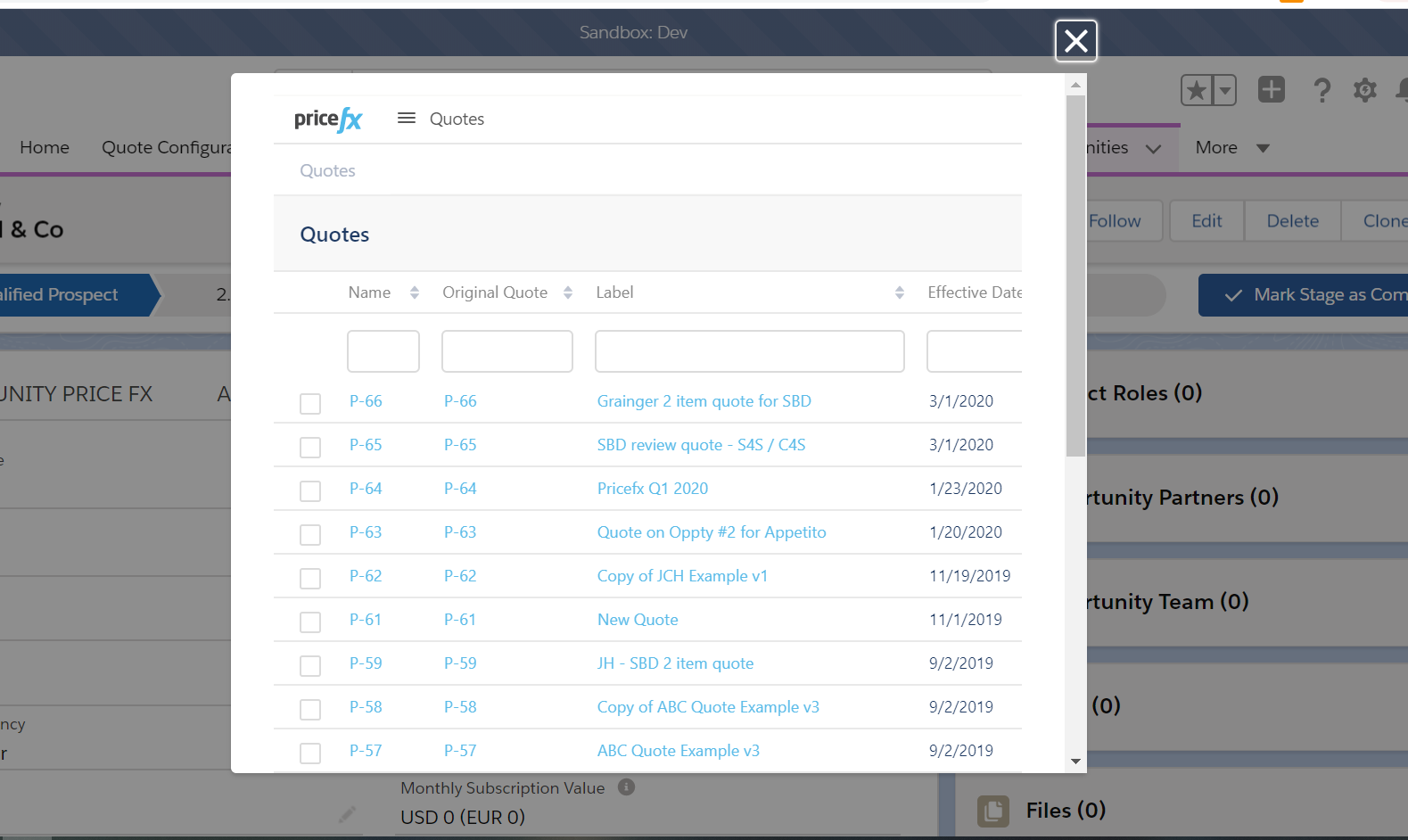Open the Setup gear icon

tap(1364, 90)
